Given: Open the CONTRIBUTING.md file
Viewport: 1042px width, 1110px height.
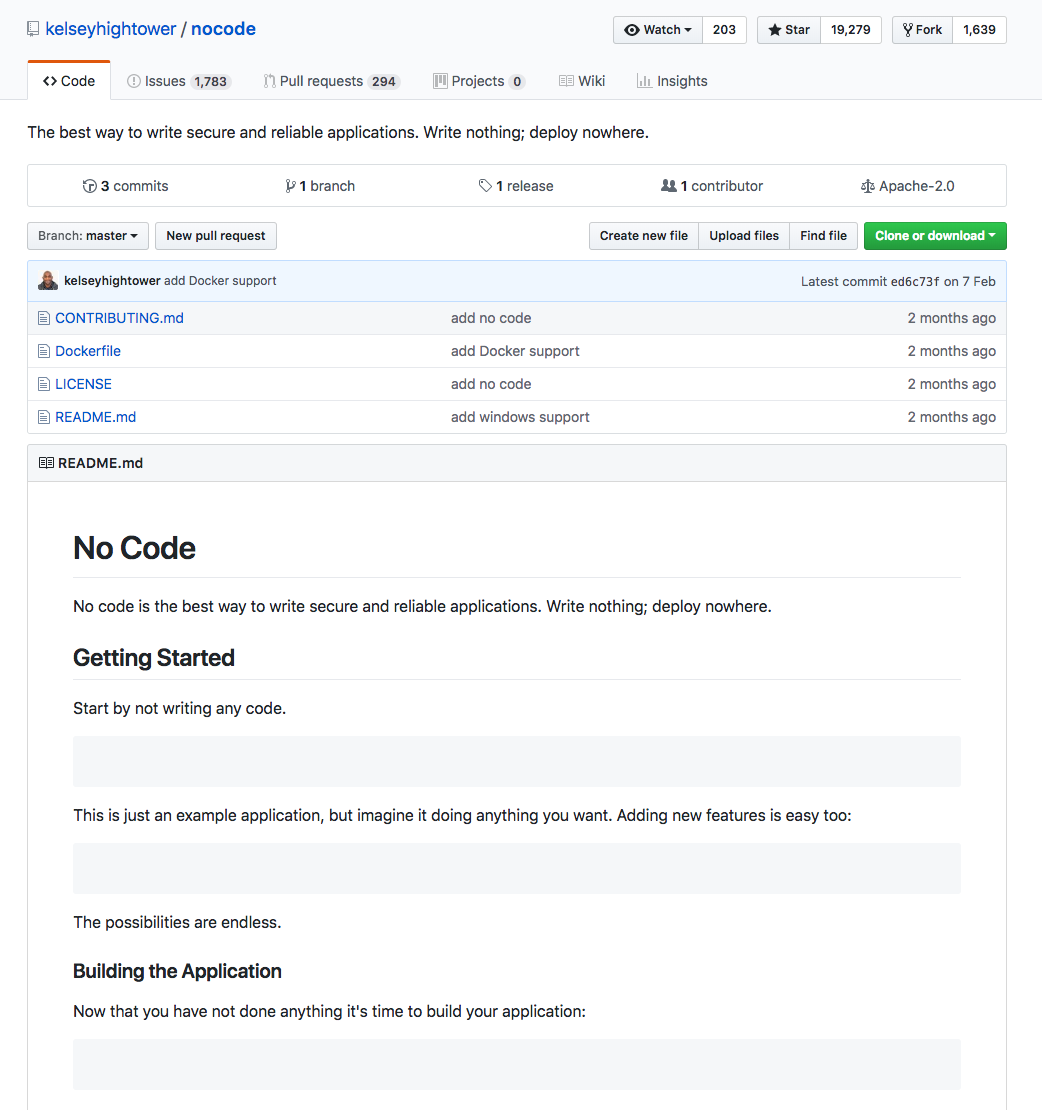Looking at the screenshot, I should 120,319.
